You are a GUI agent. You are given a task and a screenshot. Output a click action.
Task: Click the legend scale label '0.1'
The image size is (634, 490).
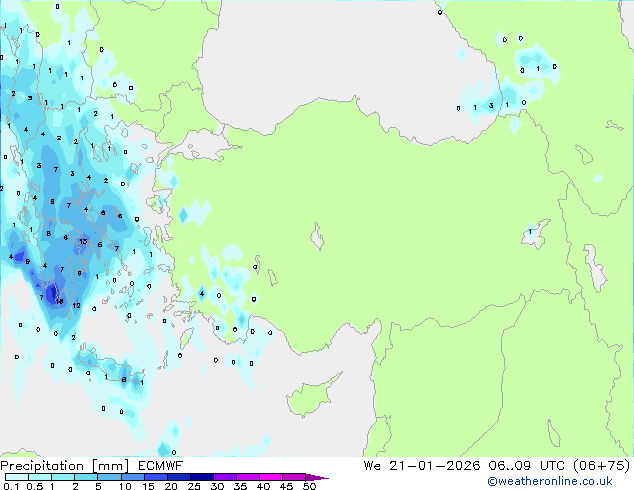(11, 486)
